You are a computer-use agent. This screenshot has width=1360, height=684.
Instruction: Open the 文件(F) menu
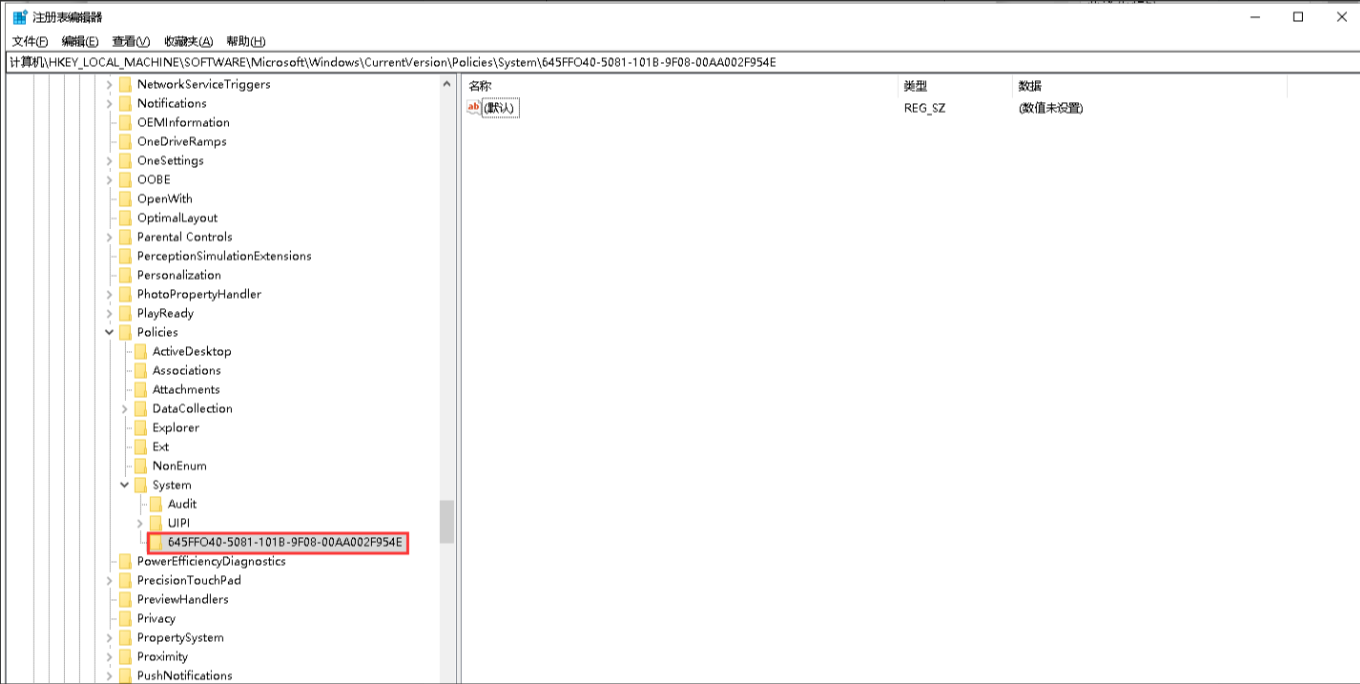30,41
